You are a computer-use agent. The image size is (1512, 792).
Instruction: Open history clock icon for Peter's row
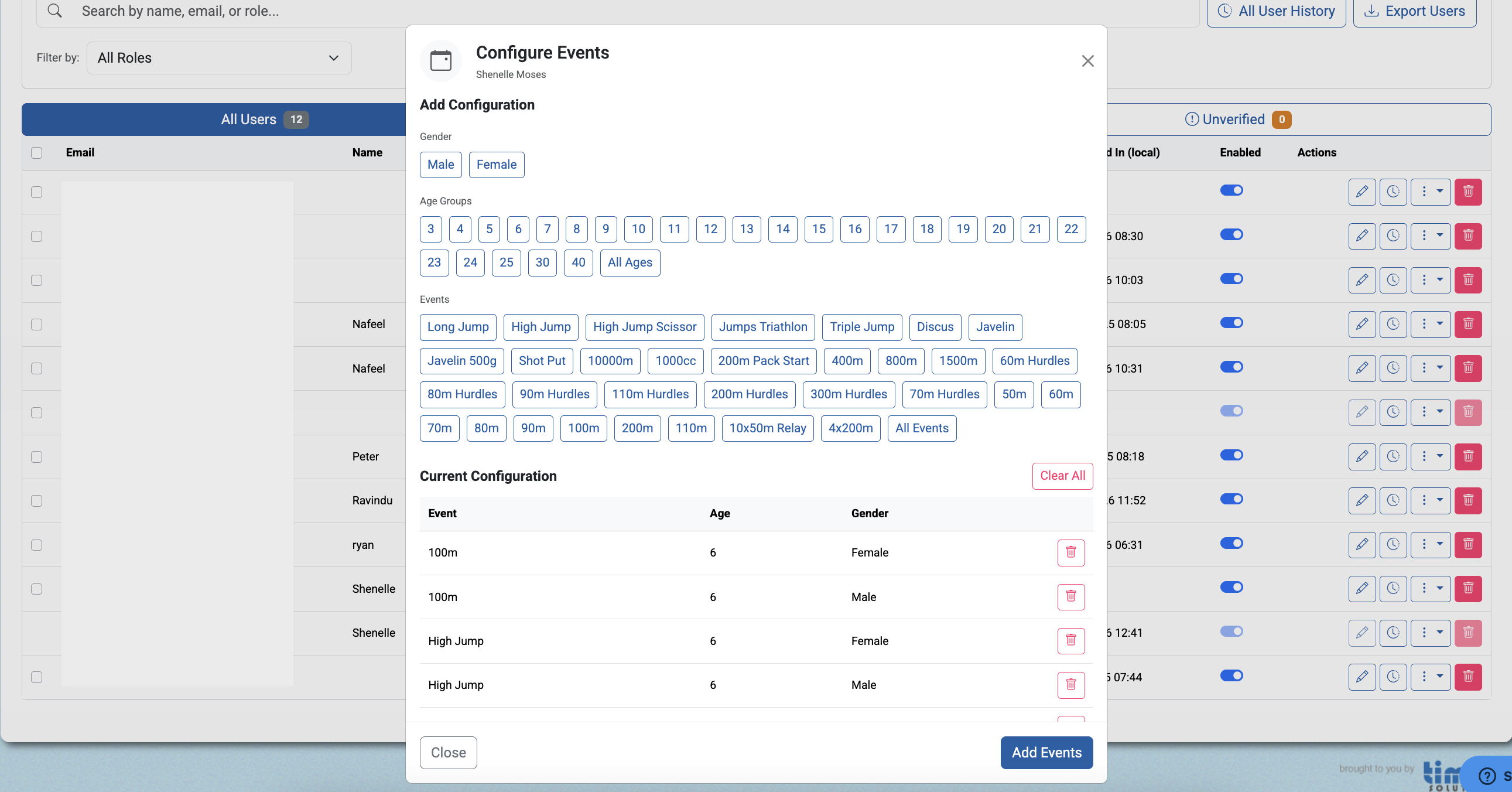[x=1393, y=456]
